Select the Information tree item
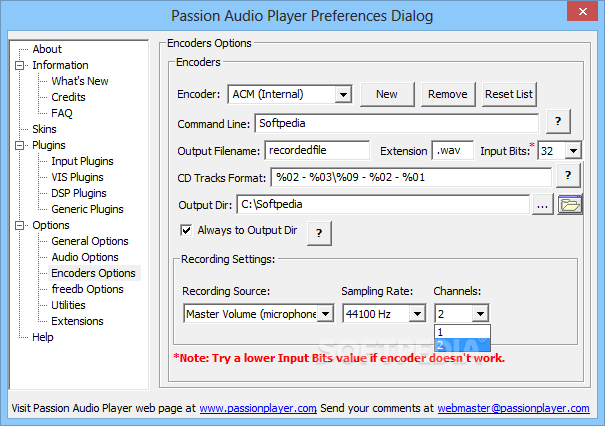The image size is (605, 426). click(x=60, y=65)
